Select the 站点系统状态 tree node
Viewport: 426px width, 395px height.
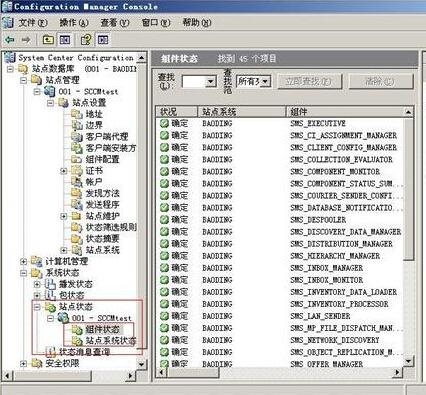click(111, 341)
